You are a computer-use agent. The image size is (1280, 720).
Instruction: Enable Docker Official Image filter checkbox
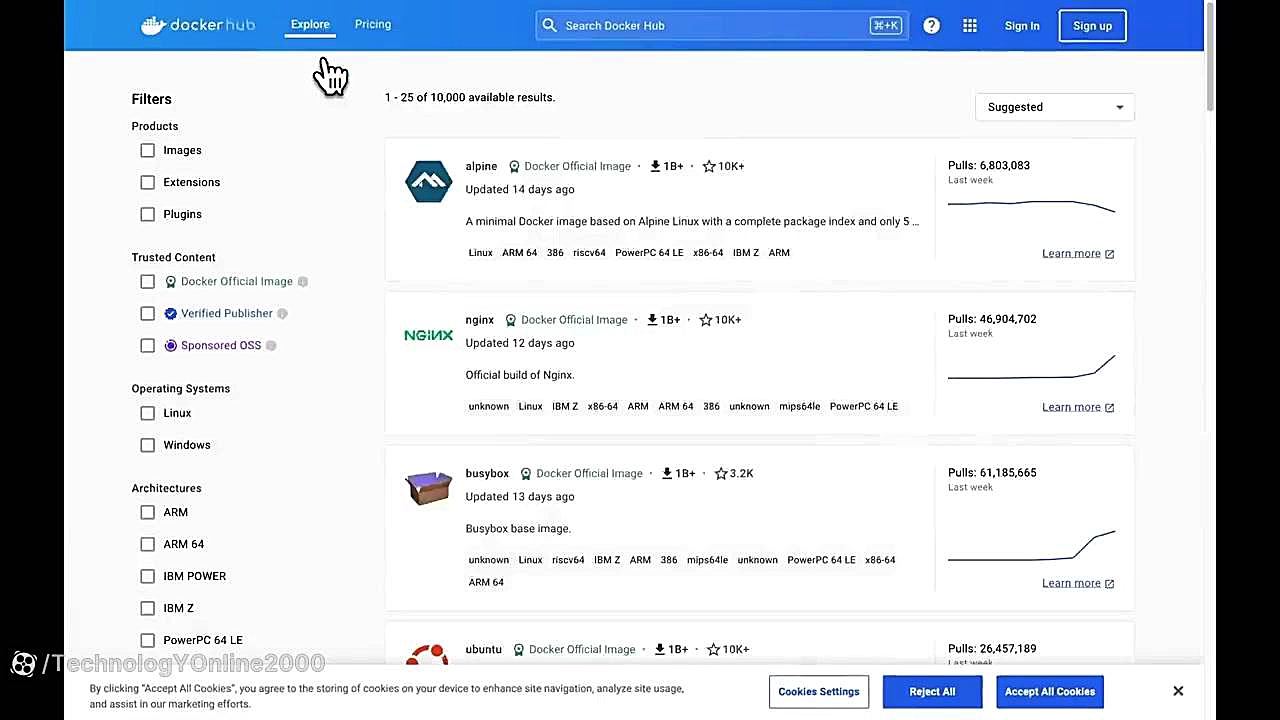148,282
